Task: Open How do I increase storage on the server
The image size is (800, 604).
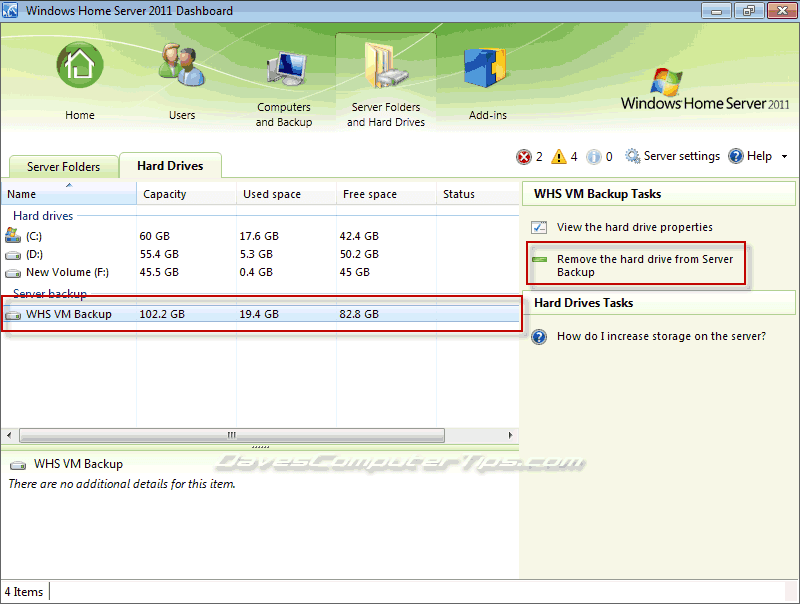Action: 661,336
